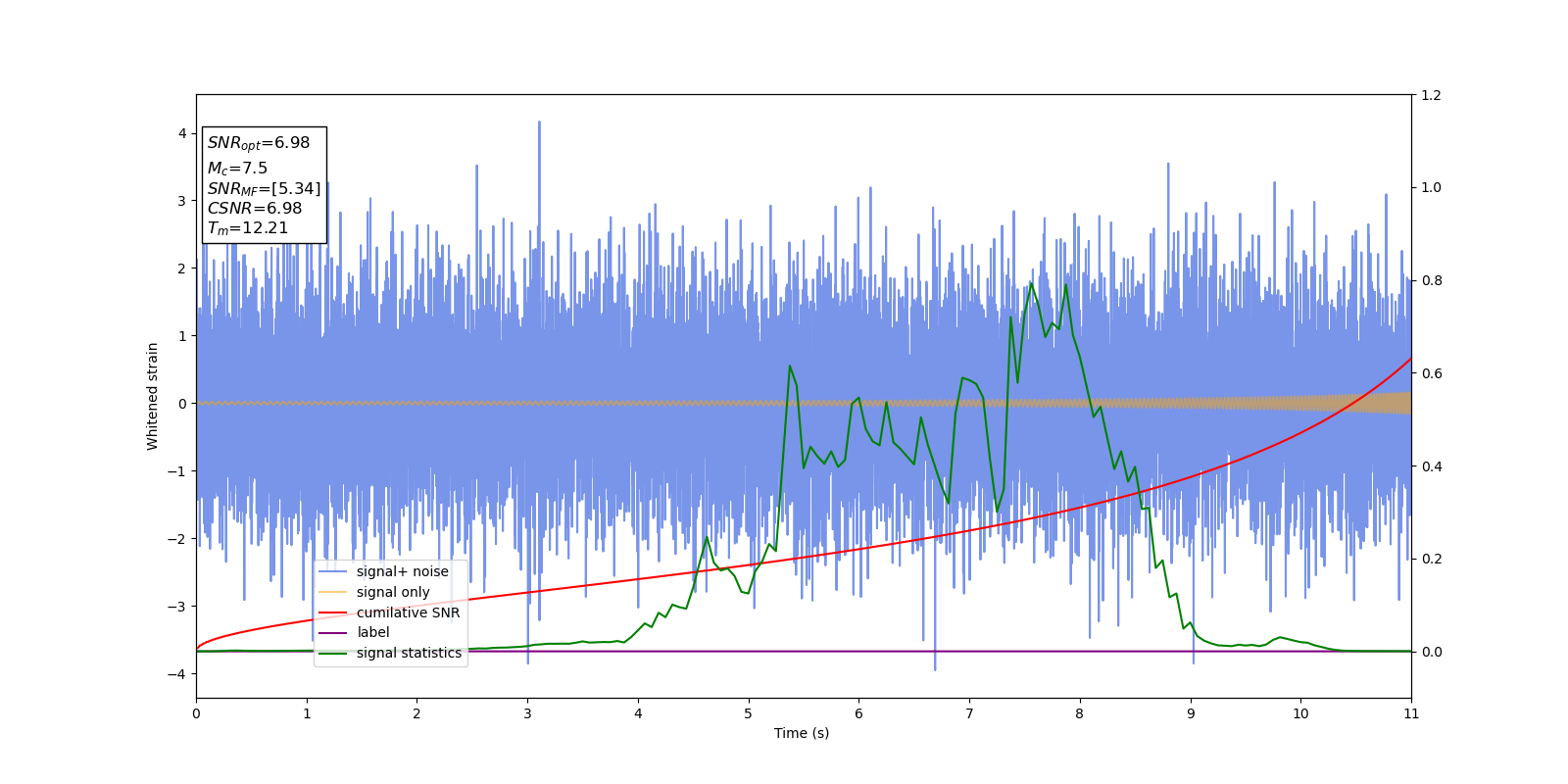
Task: Click the red 'cumilative SNR' legend line sample
Action: click(333, 612)
